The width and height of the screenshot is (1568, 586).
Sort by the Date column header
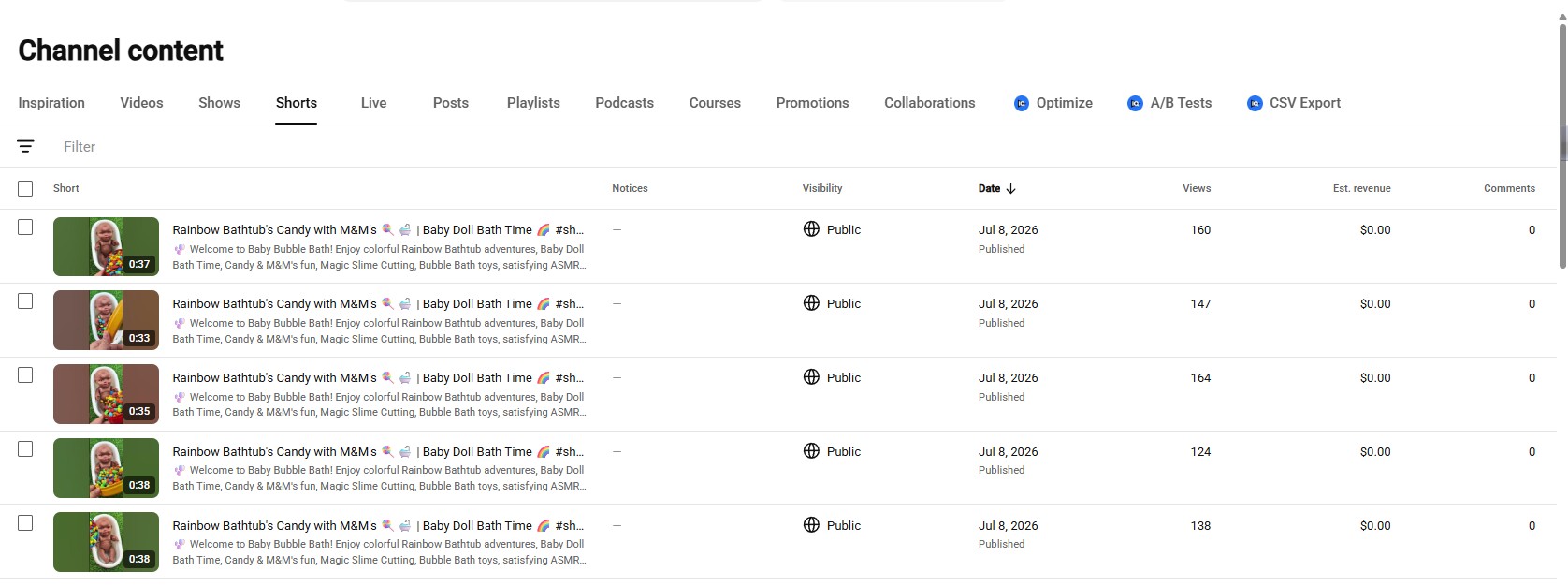pyautogui.click(x=989, y=188)
